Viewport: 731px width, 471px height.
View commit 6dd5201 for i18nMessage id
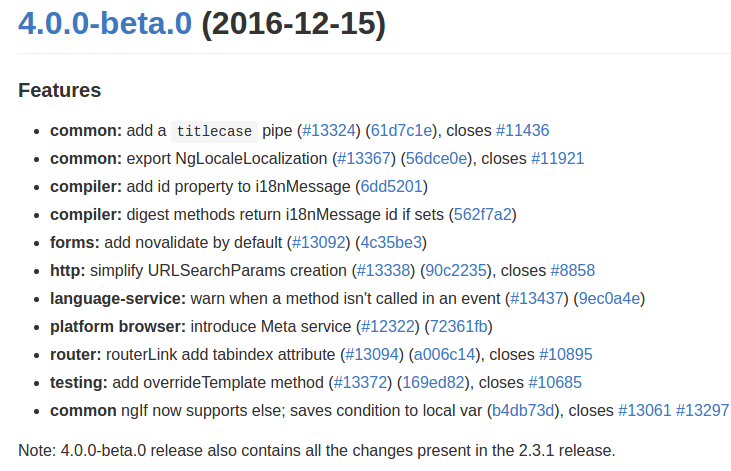point(393,186)
